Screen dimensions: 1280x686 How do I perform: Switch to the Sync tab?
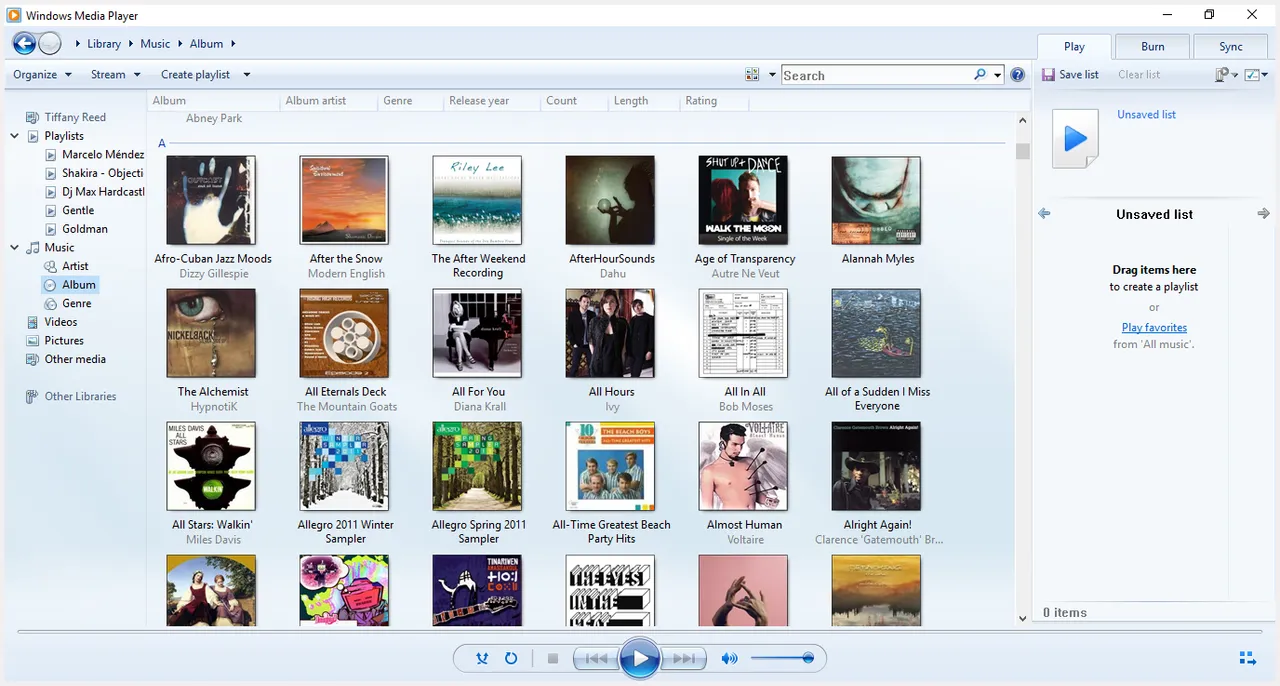1231,46
